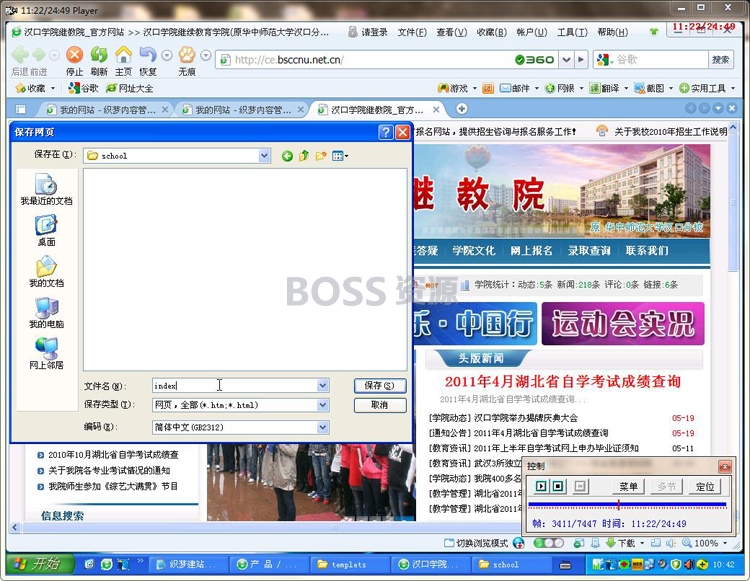
Task: Click the playback progress slider in control panel
Action: click(x=627, y=504)
